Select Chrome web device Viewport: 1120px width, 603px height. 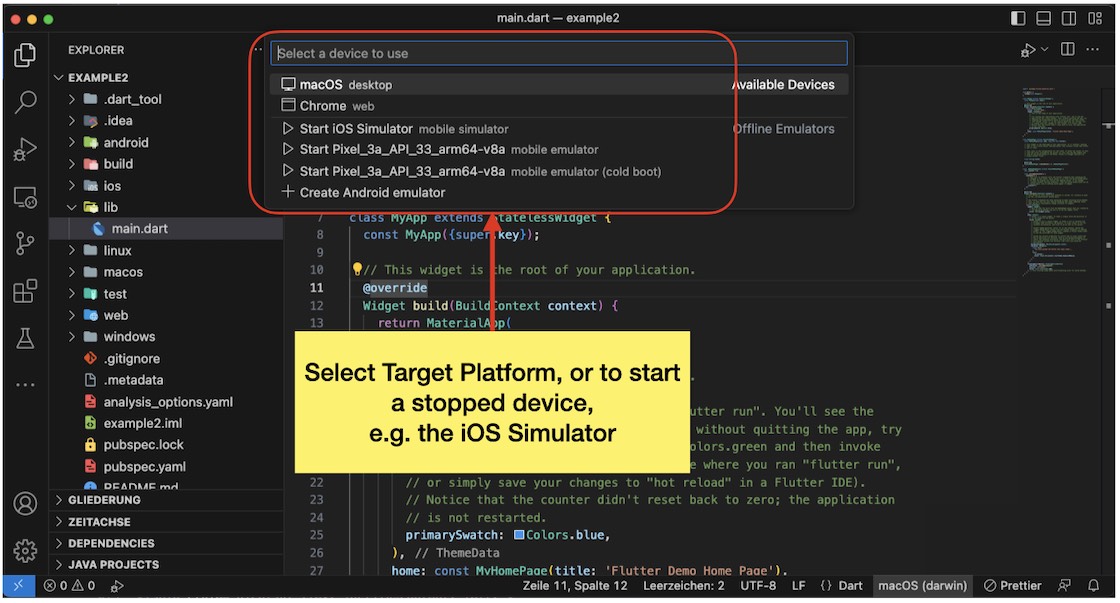coord(559,106)
